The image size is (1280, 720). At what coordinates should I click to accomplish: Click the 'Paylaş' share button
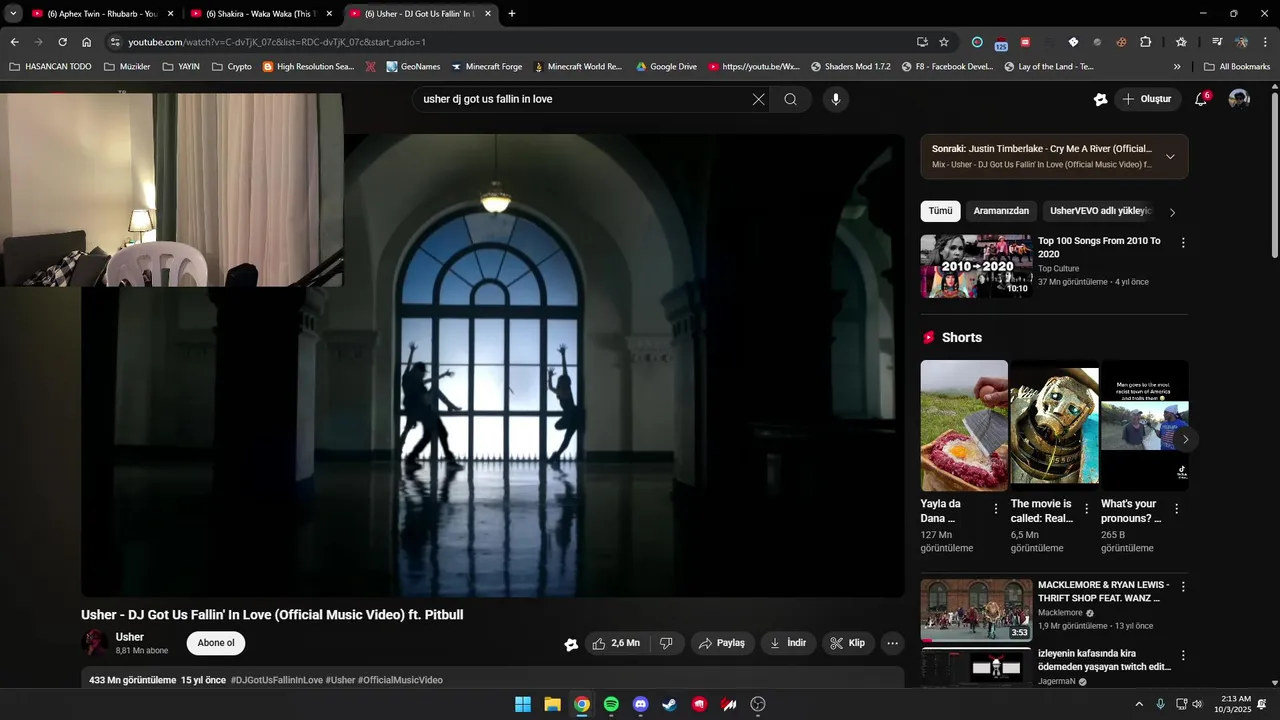721,643
